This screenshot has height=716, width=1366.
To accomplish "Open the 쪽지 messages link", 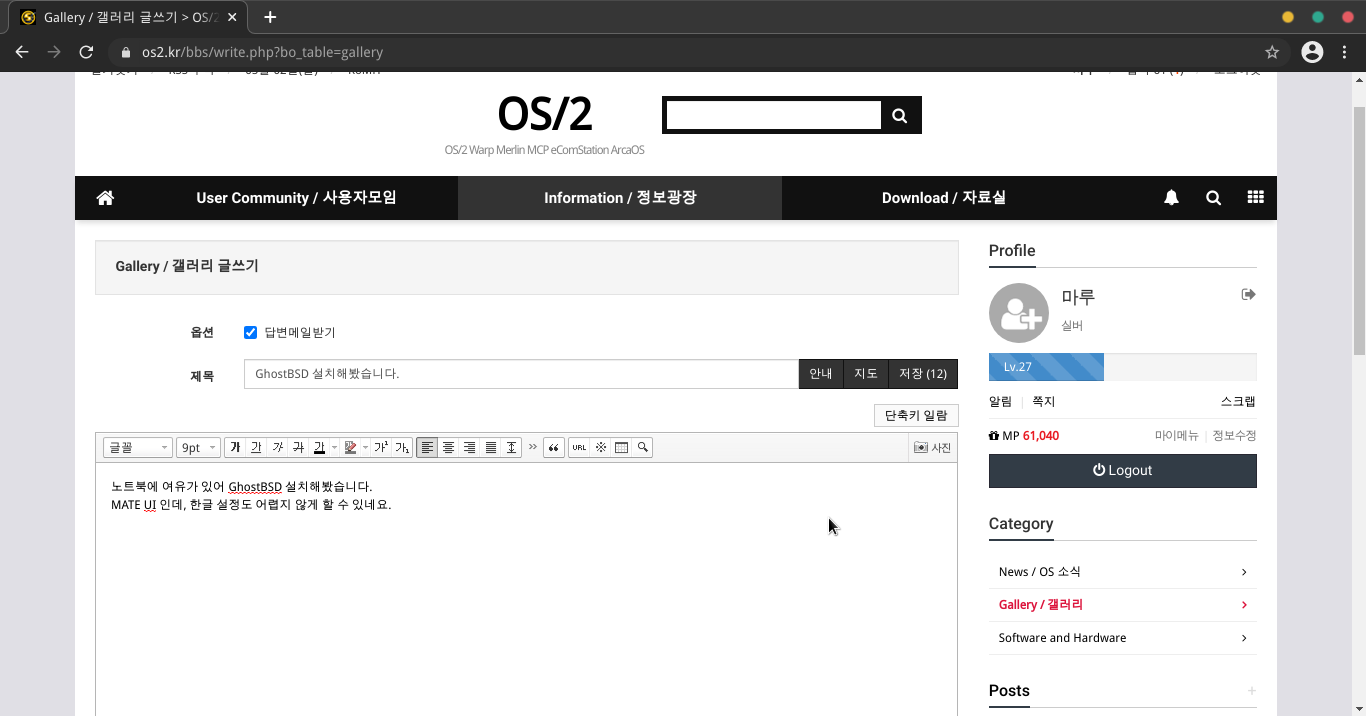I will (x=1043, y=402).
